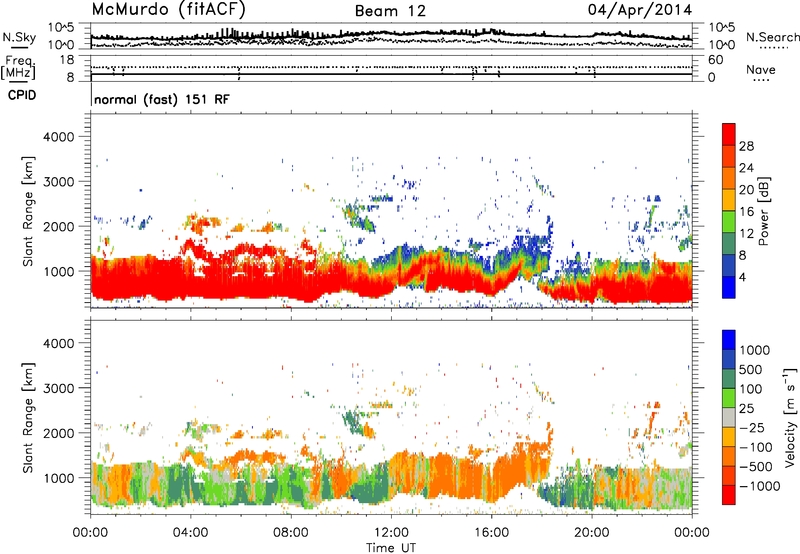This screenshot has width=800, height=554.
Task: Click the "Velocity [m s-1]" color bar title
Action: [790, 417]
